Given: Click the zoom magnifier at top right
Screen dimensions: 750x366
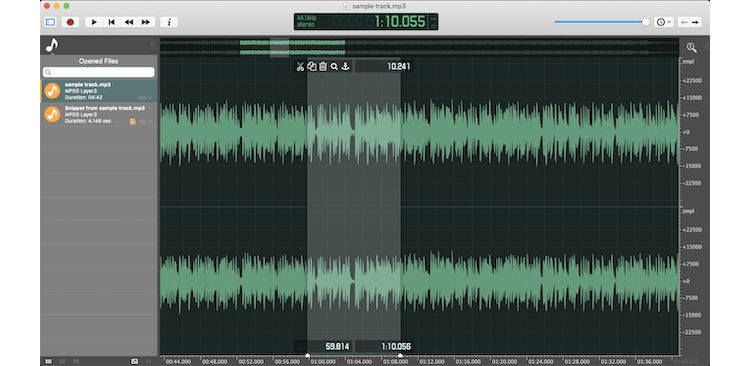Looking at the screenshot, I should click(691, 47).
